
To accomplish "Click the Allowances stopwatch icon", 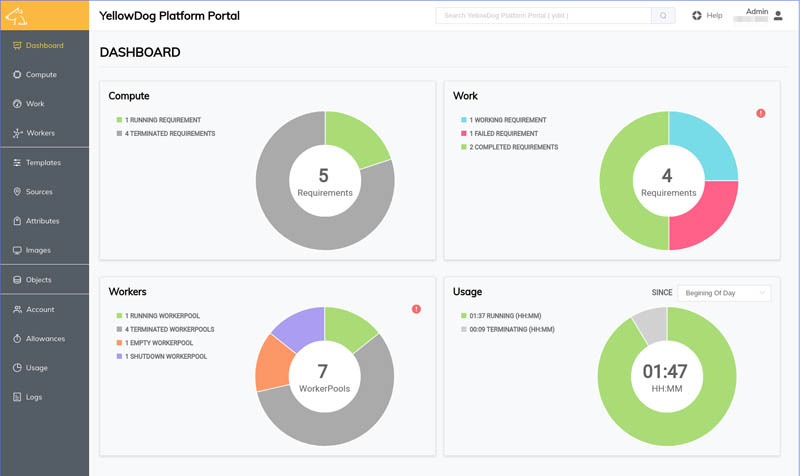I will 17,339.
